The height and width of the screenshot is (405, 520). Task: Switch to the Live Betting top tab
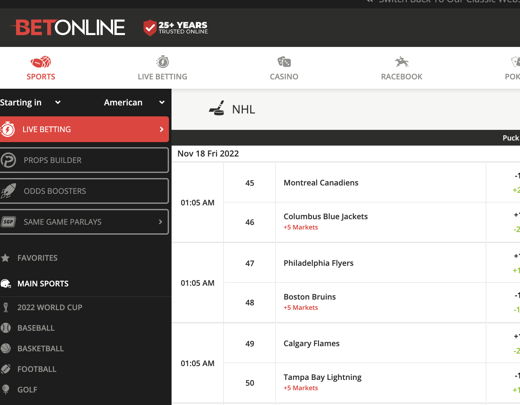pos(163,68)
